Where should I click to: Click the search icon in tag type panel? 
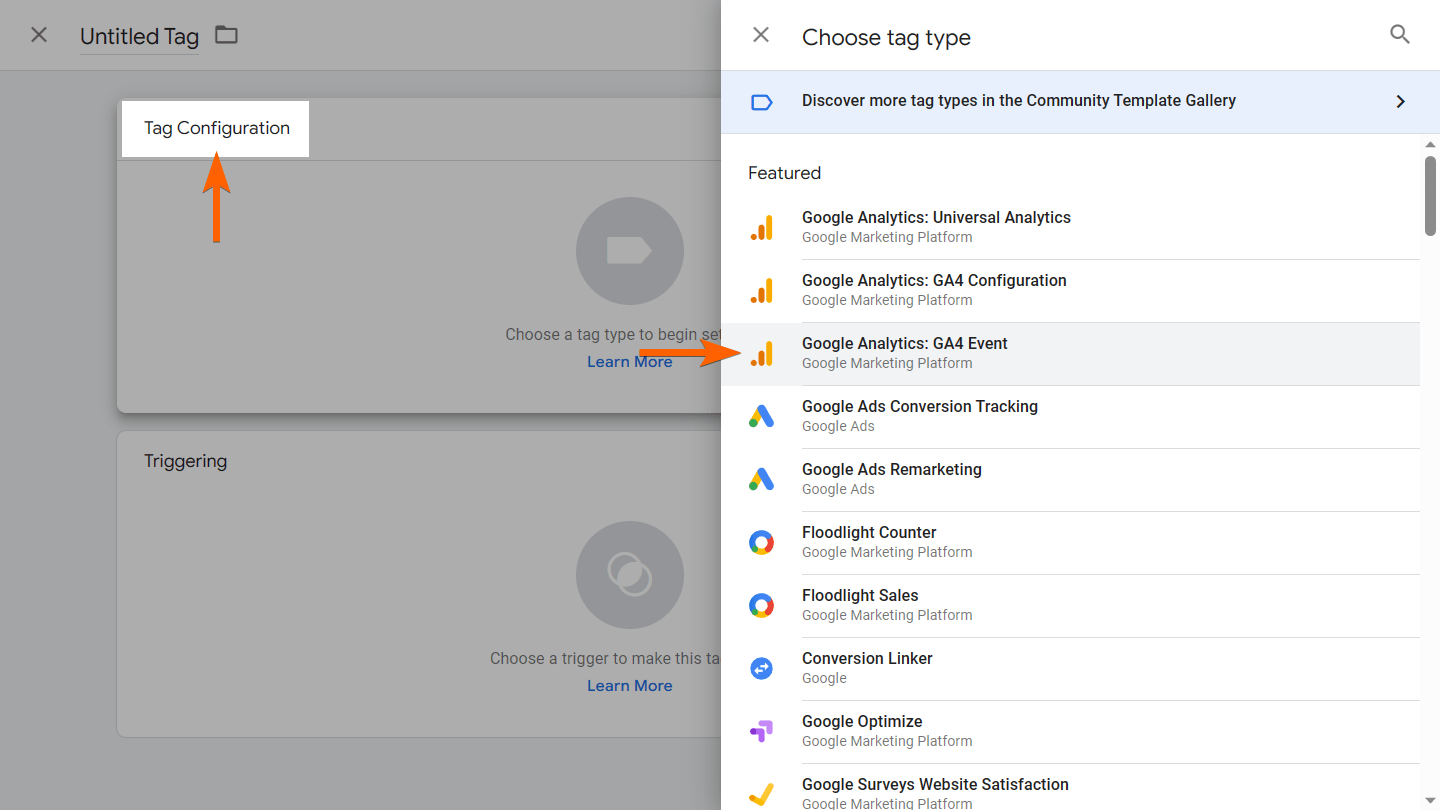(x=1400, y=35)
